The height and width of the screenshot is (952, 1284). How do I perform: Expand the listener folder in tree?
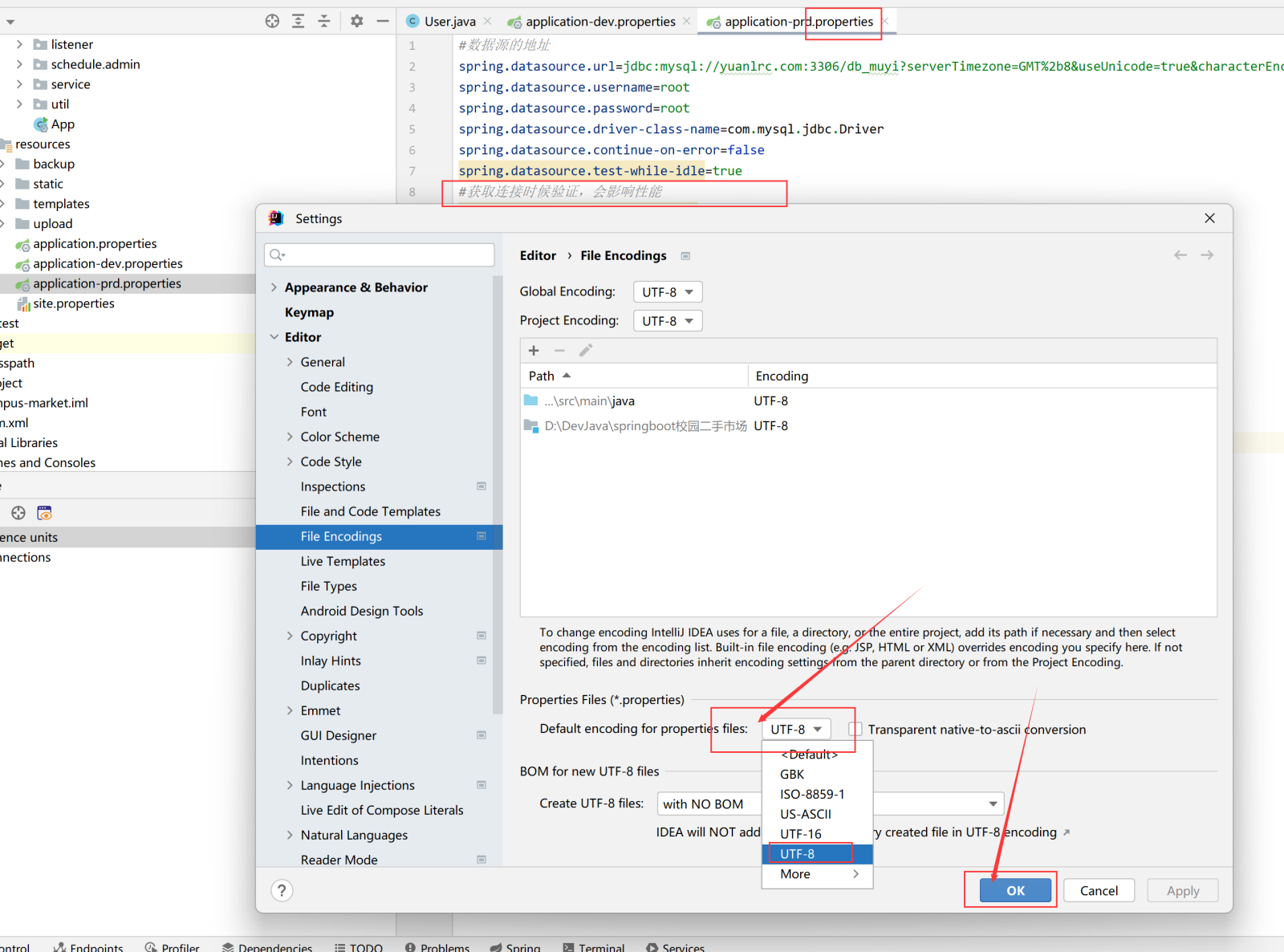tap(20, 44)
